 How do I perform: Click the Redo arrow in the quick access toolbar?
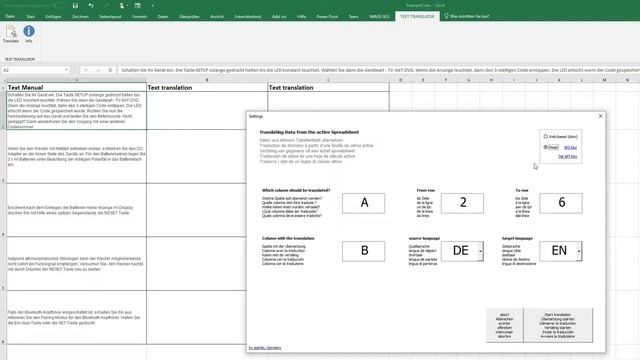tap(107, 6)
